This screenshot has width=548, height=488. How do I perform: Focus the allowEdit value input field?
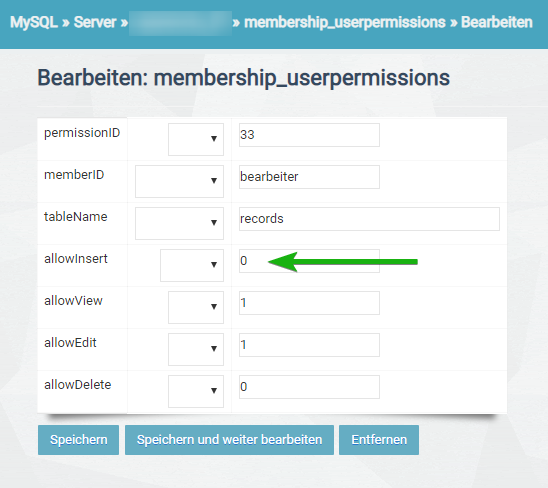tap(309, 345)
